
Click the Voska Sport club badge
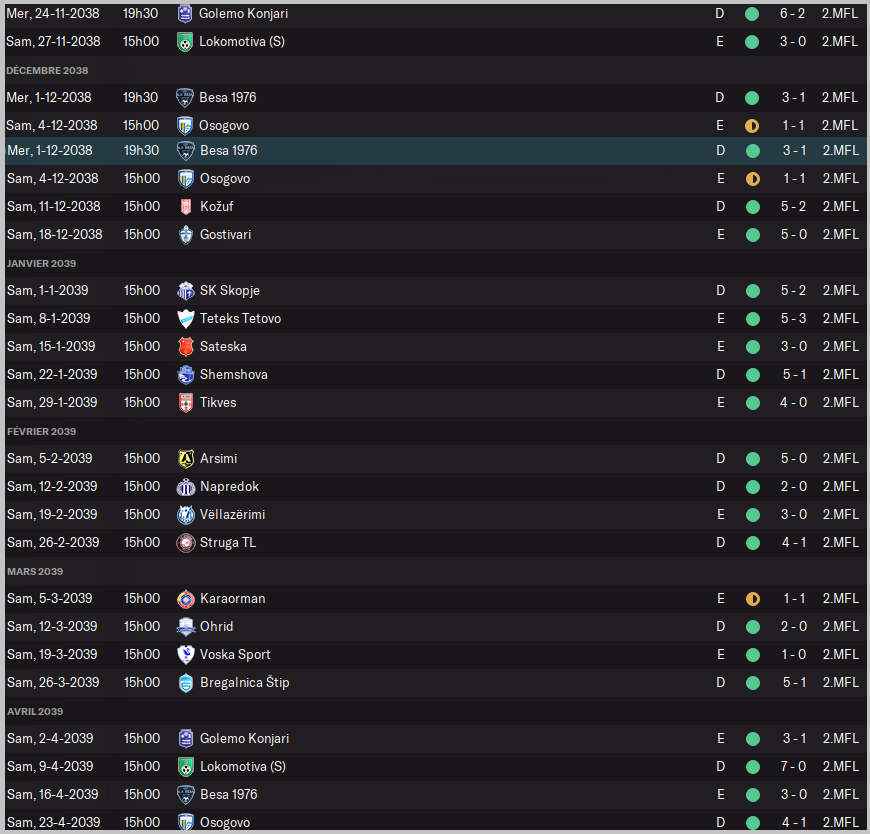point(185,655)
